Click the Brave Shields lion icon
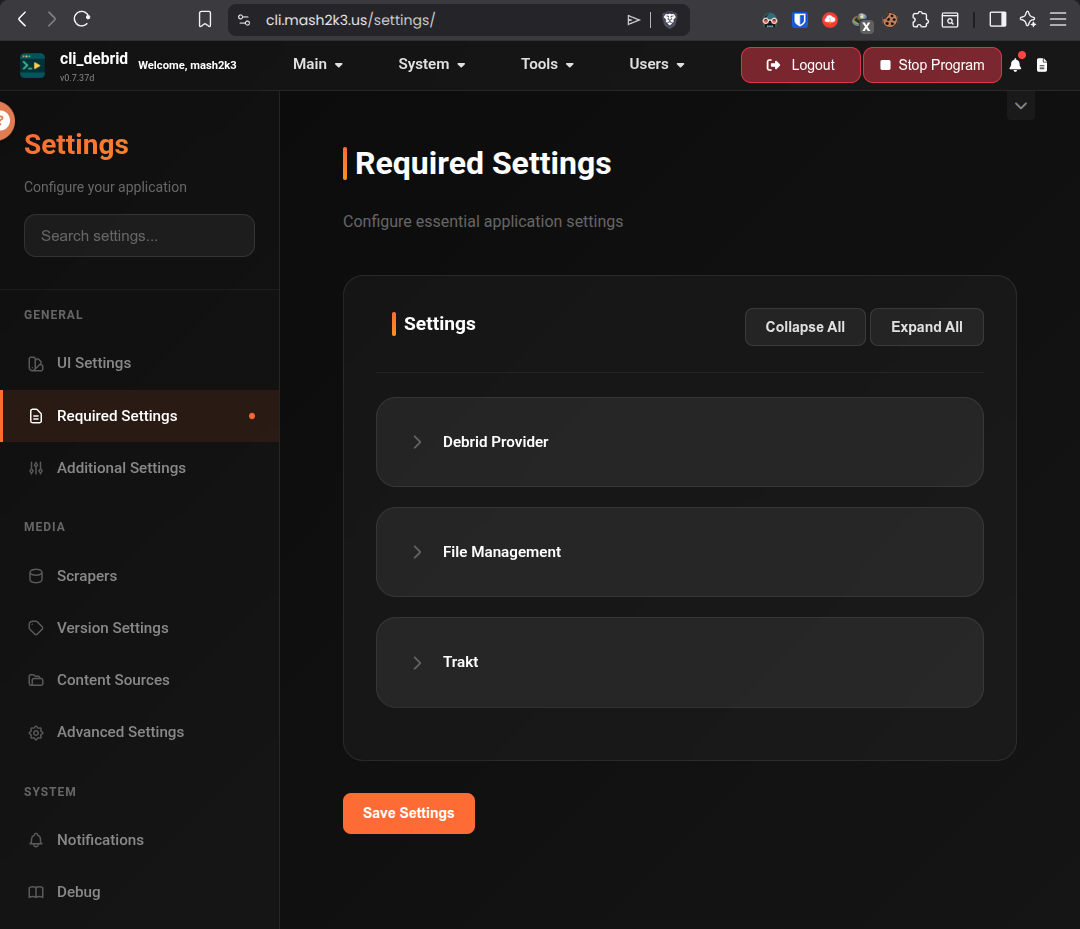The width and height of the screenshot is (1080, 929). (x=669, y=20)
